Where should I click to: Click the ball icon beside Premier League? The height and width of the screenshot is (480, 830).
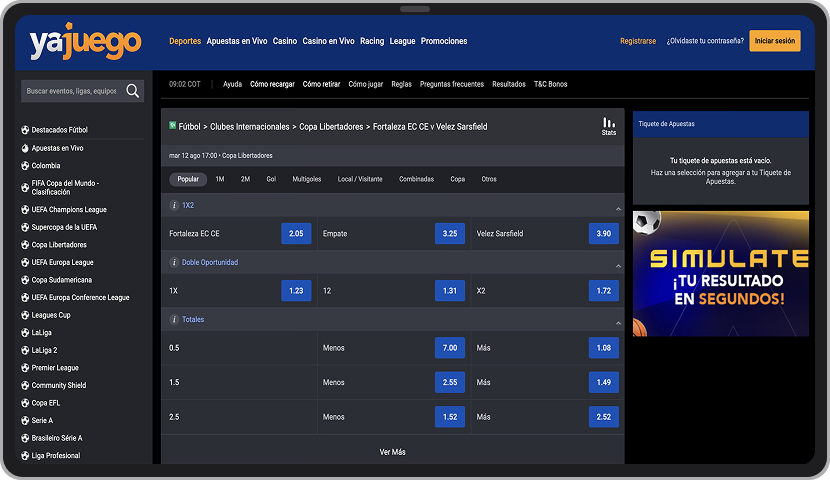pyautogui.click(x=25, y=368)
